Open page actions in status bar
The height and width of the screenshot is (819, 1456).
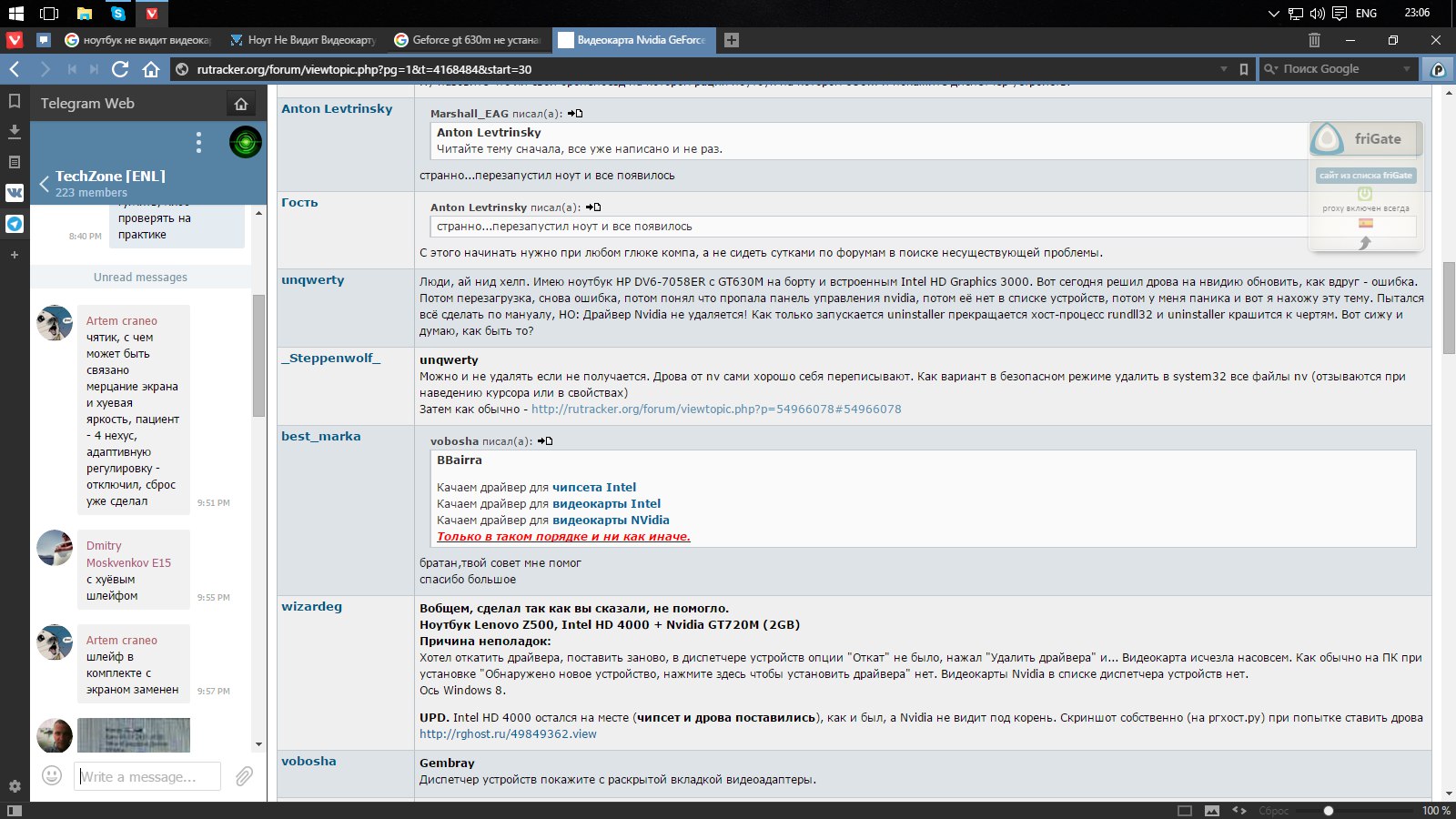point(1239,810)
